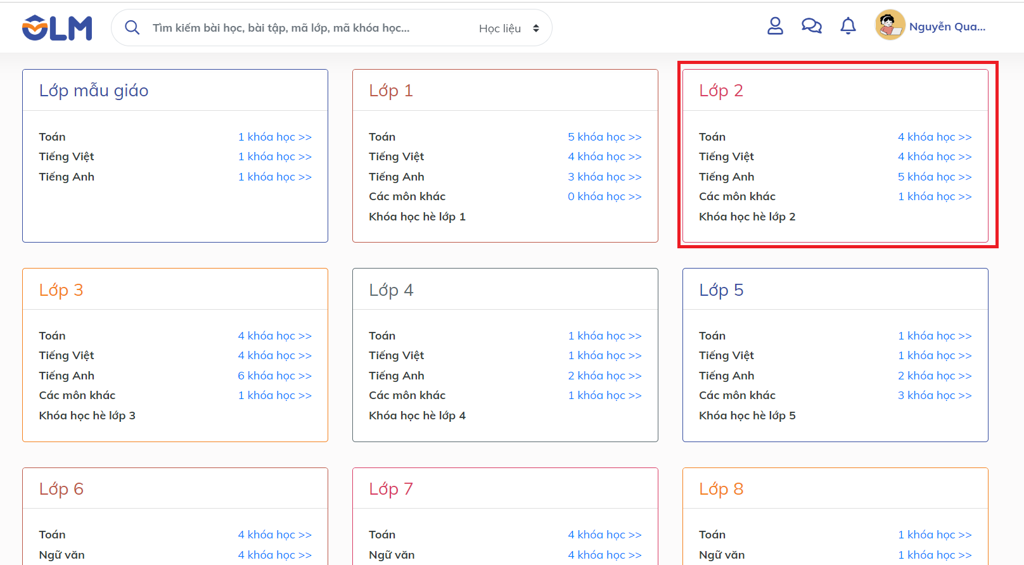Open the Nguyễn Qua... account name
The height and width of the screenshot is (565, 1024).
click(x=947, y=27)
